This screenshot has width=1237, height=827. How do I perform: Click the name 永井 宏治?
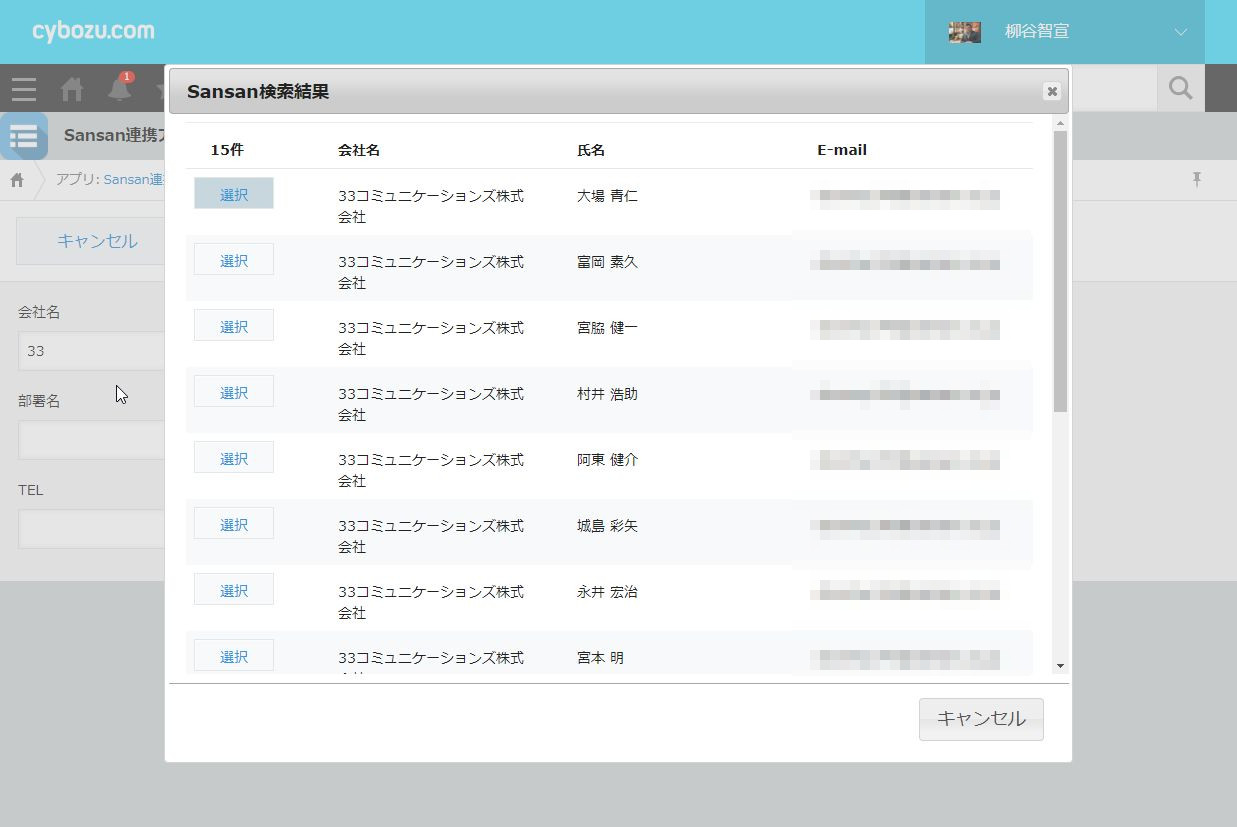coord(607,592)
